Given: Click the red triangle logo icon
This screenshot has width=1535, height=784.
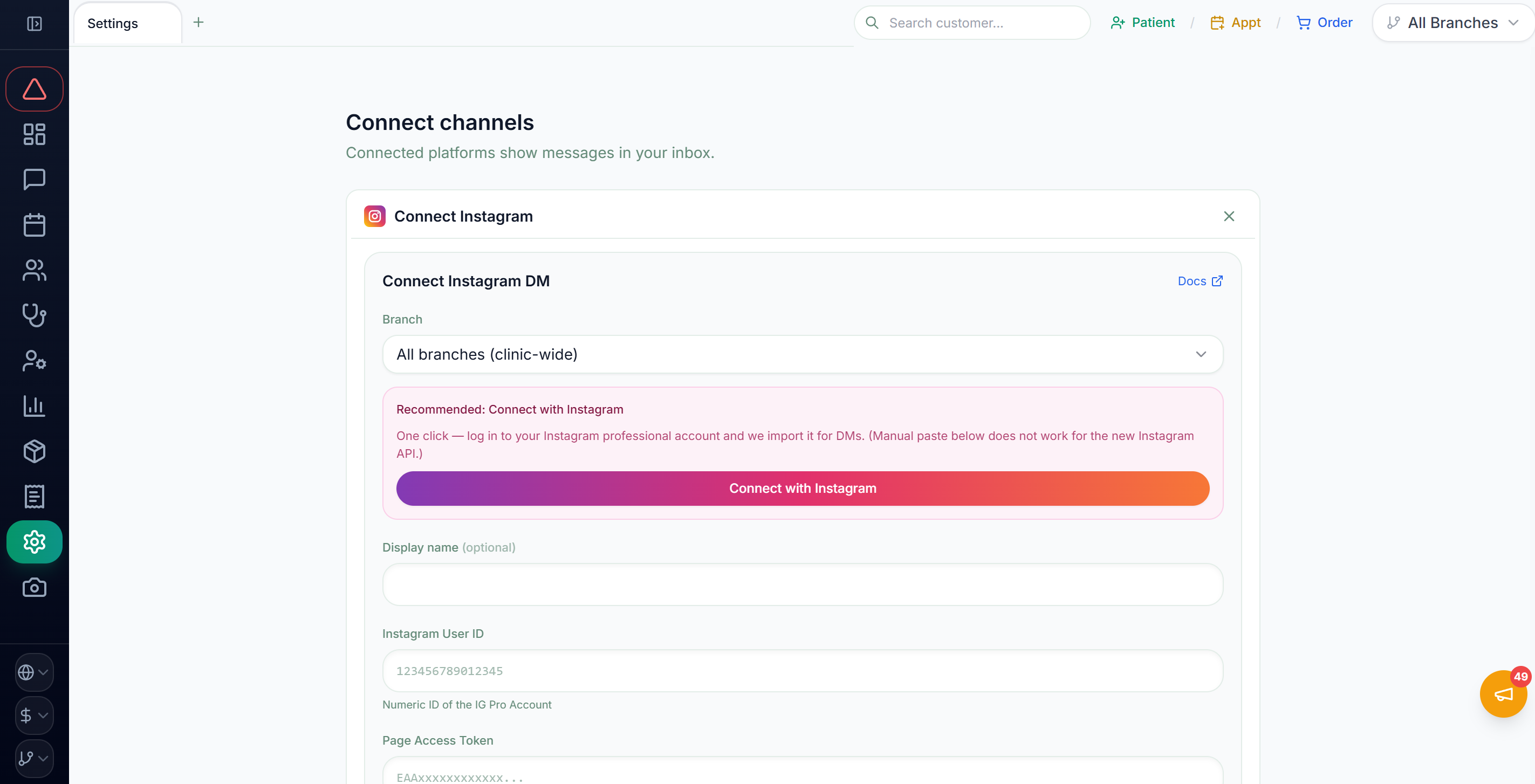Looking at the screenshot, I should 34,90.
